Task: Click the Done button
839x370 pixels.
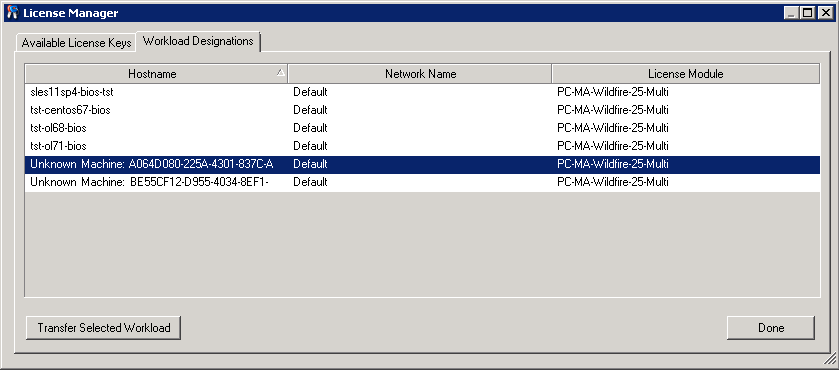Action: pyautogui.click(x=771, y=328)
